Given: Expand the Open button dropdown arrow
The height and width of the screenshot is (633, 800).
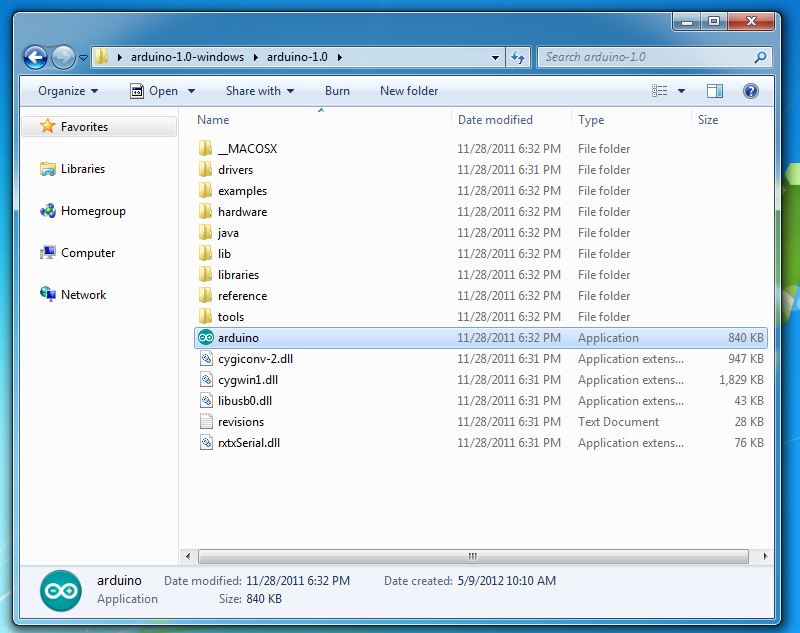Looking at the screenshot, I should tap(191, 91).
